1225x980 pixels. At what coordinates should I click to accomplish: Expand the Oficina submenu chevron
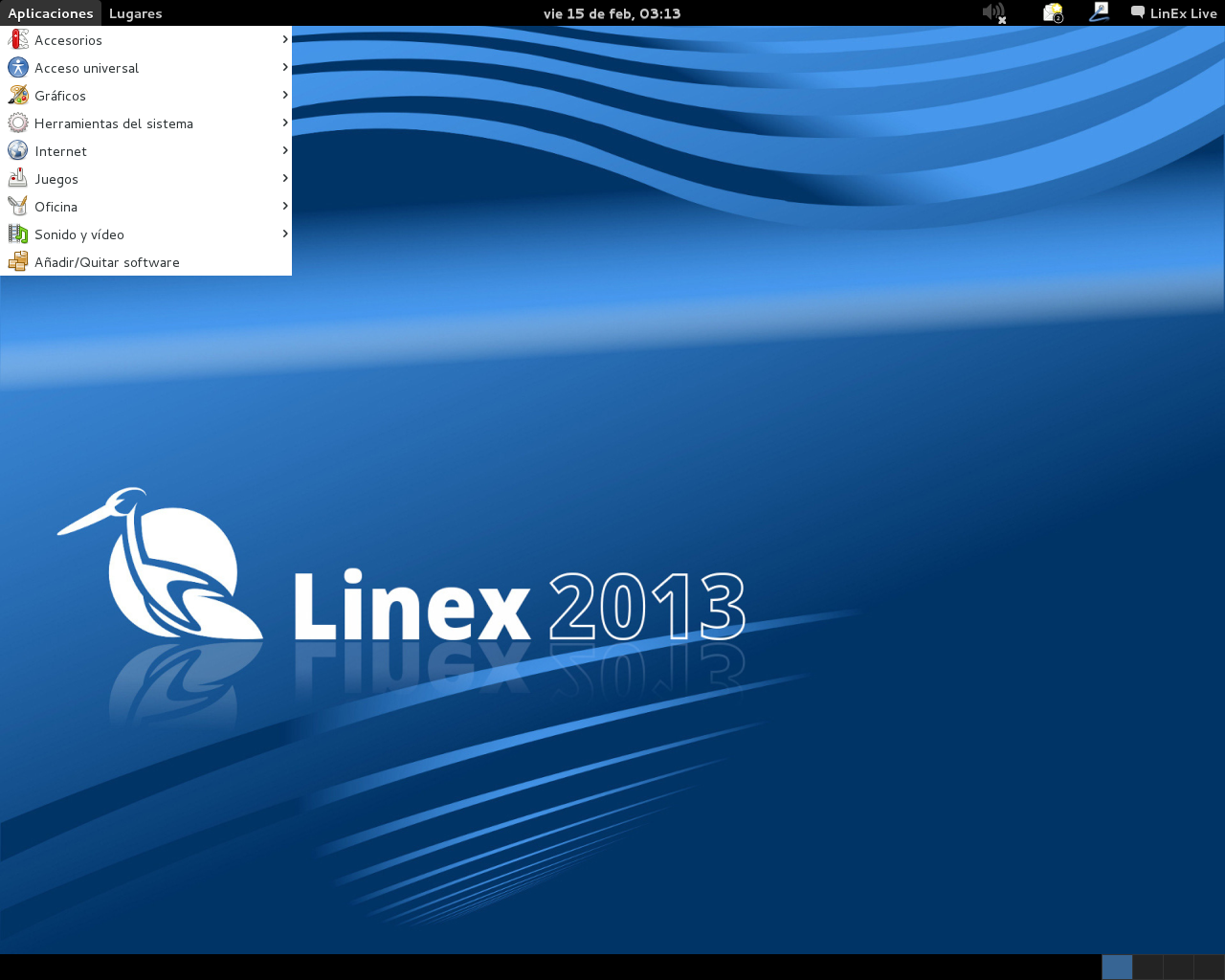click(x=284, y=205)
